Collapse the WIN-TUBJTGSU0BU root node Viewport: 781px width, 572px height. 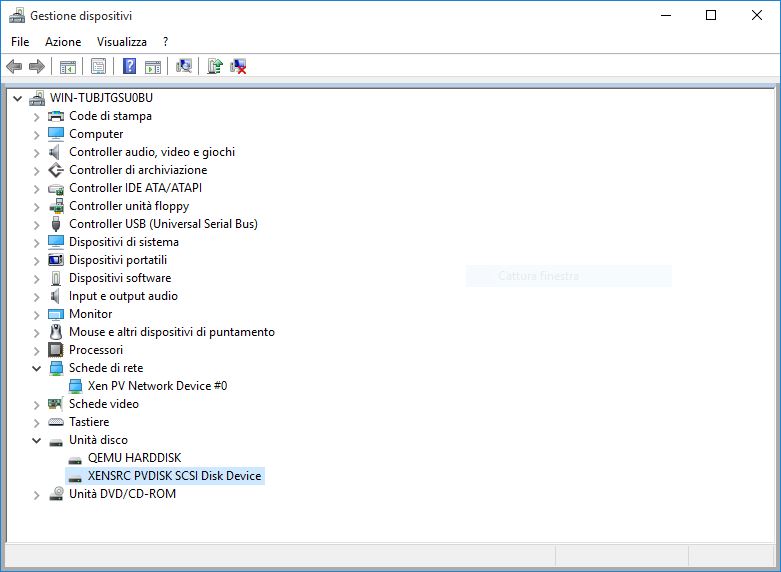coord(18,98)
